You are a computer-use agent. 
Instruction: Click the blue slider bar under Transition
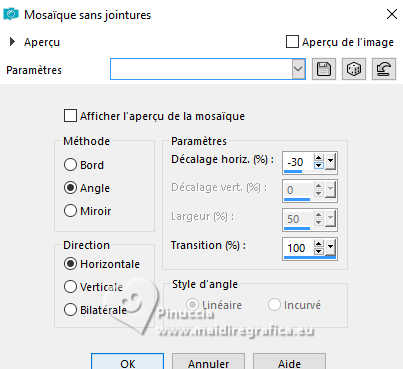click(x=310, y=258)
